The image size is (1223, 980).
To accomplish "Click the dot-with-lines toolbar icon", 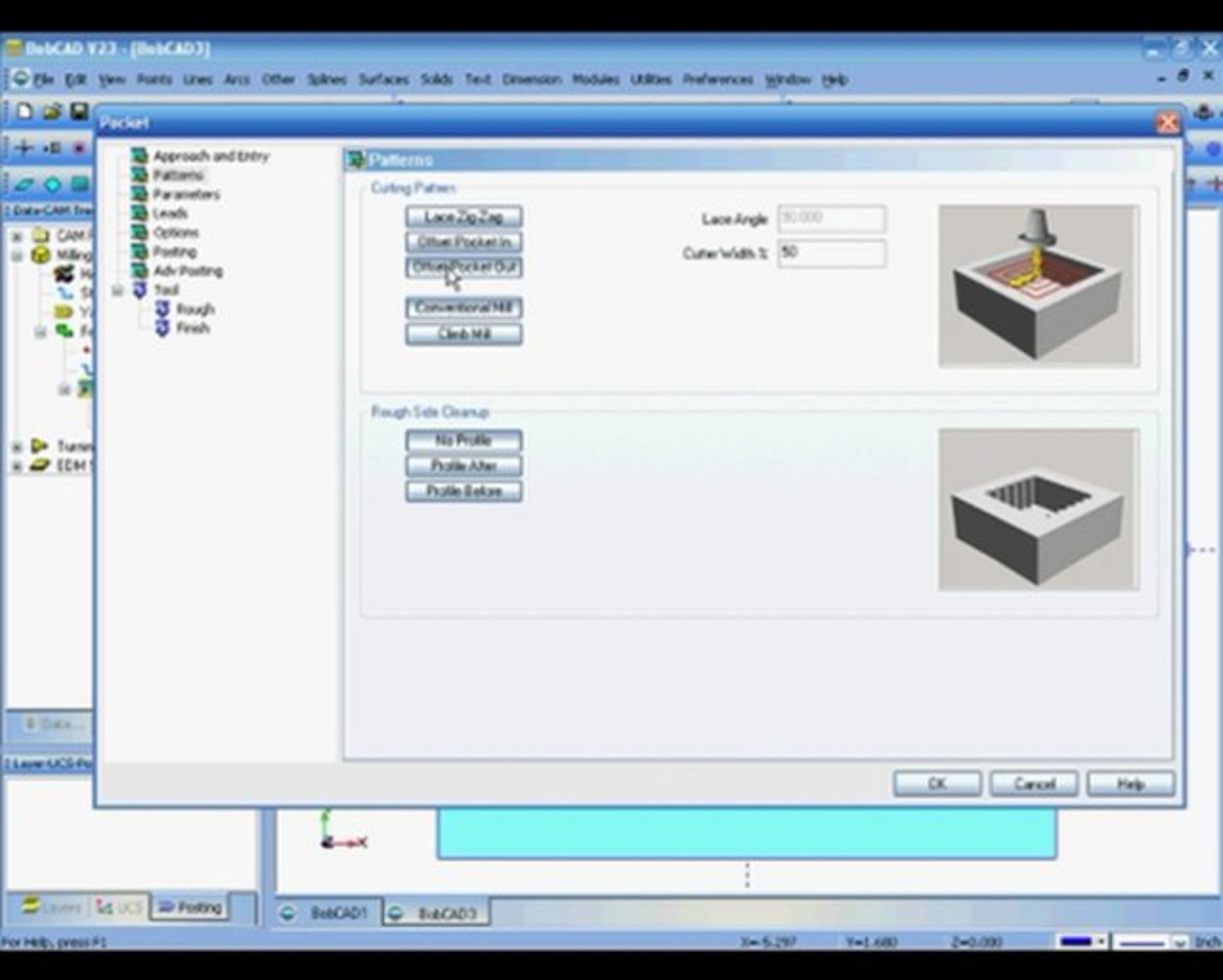I will click(52, 148).
